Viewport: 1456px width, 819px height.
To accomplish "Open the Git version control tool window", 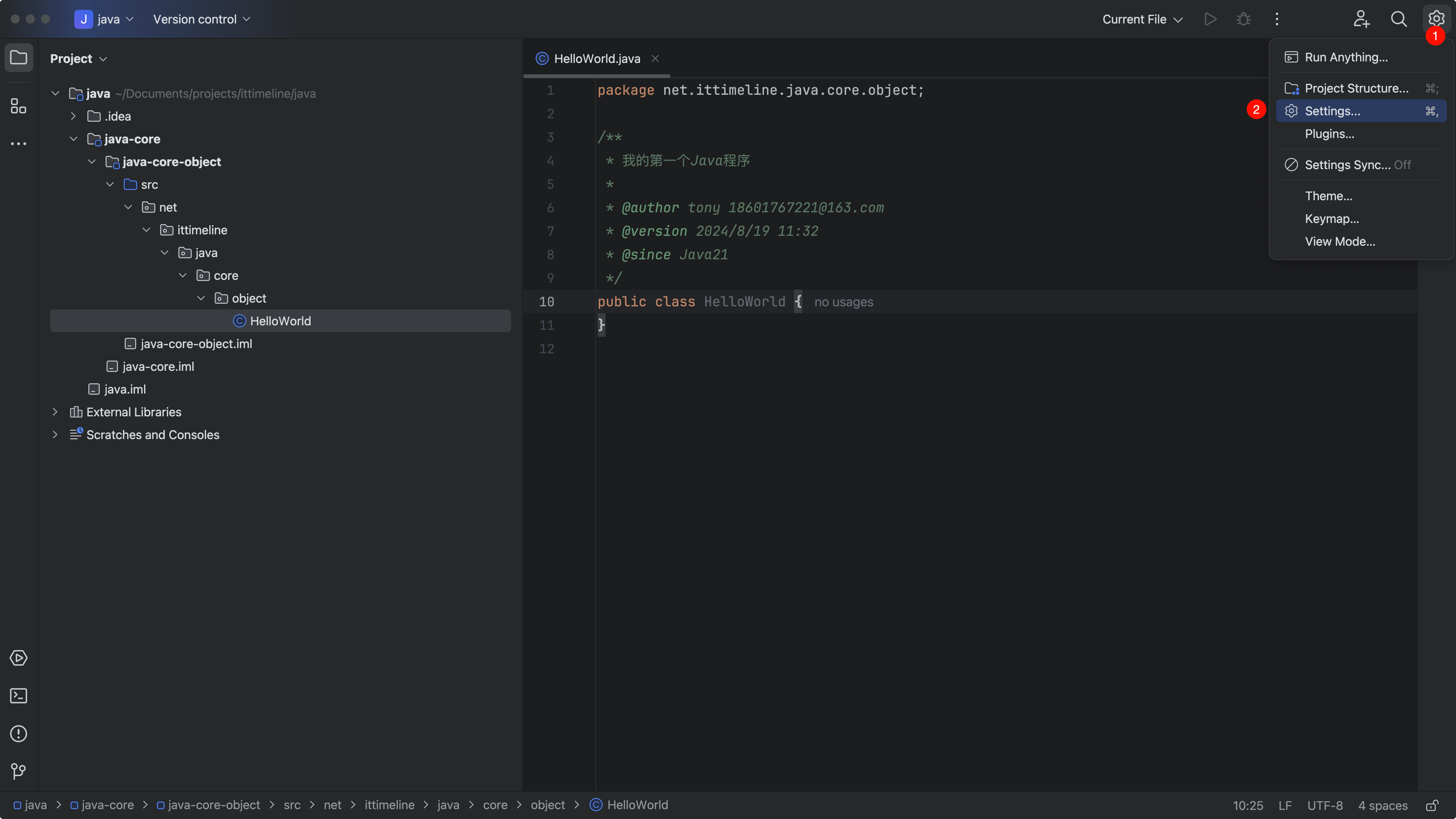I will 18,771.
